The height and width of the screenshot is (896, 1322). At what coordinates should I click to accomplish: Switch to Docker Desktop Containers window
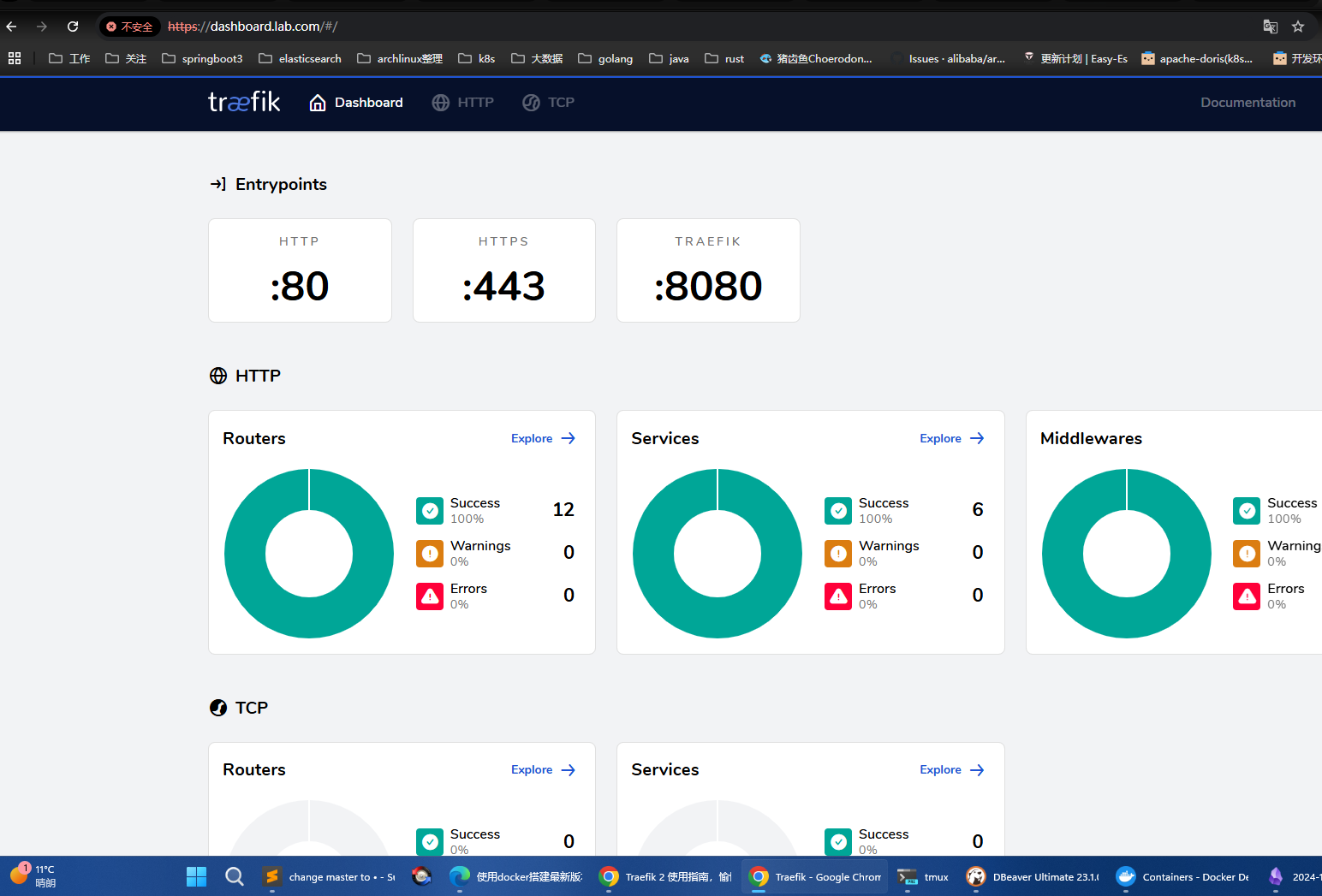pyautogui.click(x=1183, y=876)
